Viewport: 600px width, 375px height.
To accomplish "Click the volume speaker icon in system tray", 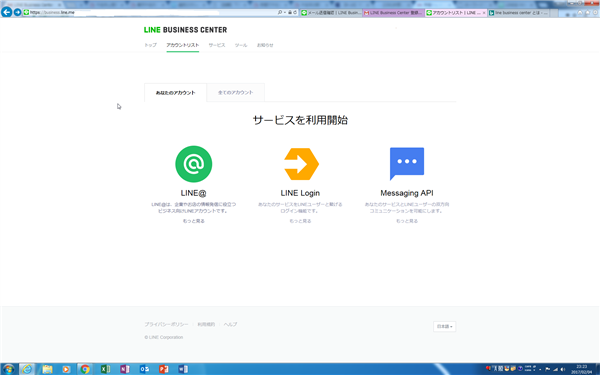I will click(x=562, y=369).
